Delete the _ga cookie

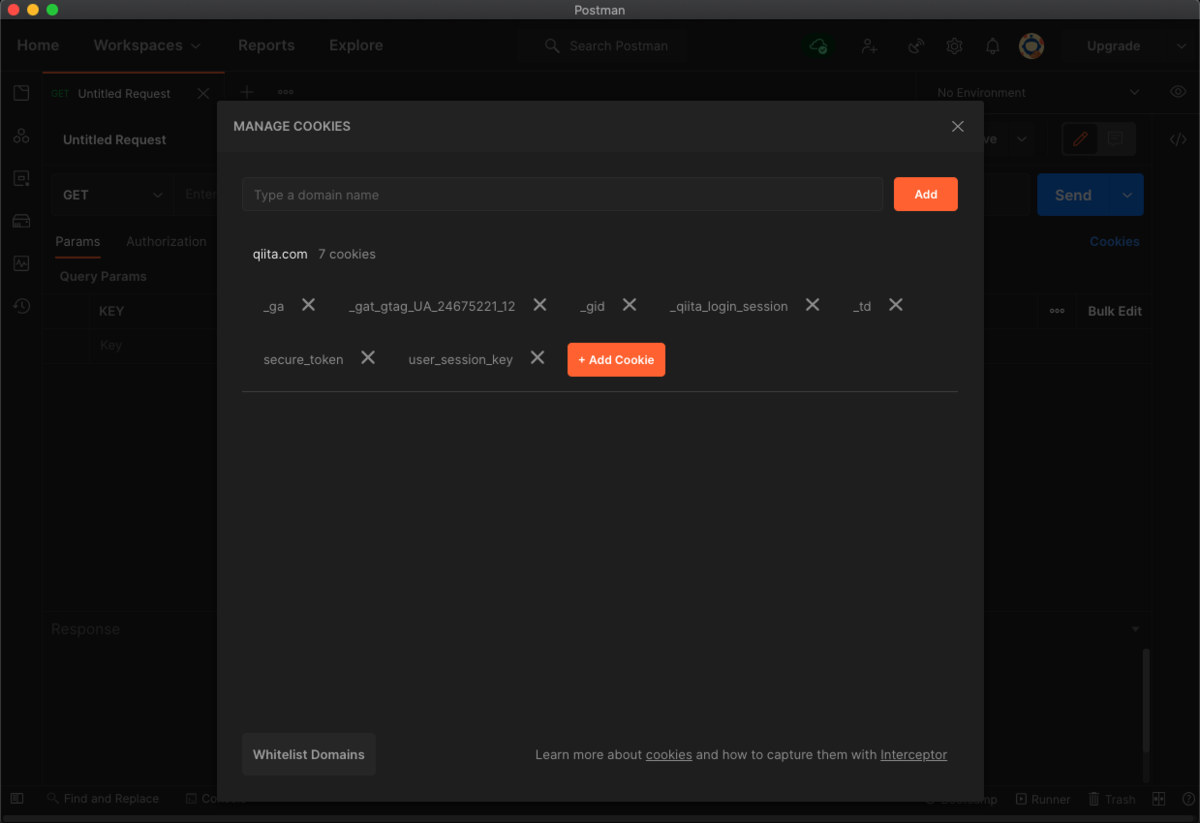pos(309,305)
